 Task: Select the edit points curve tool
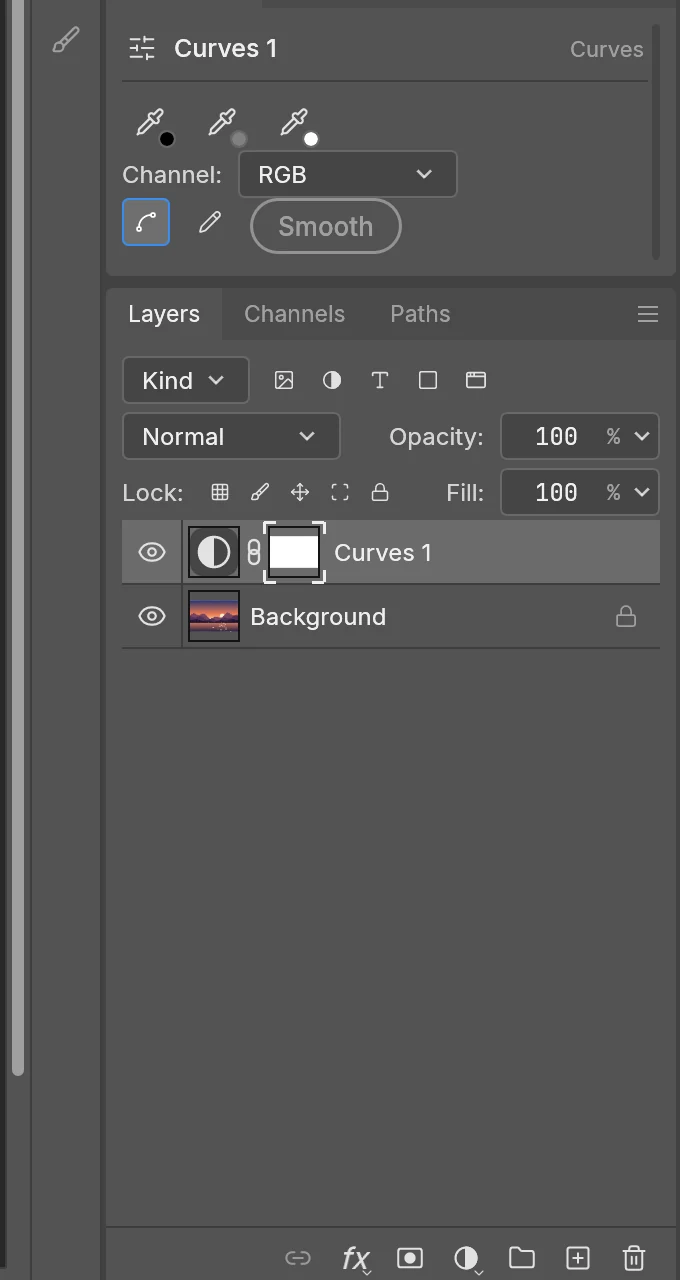146,222
